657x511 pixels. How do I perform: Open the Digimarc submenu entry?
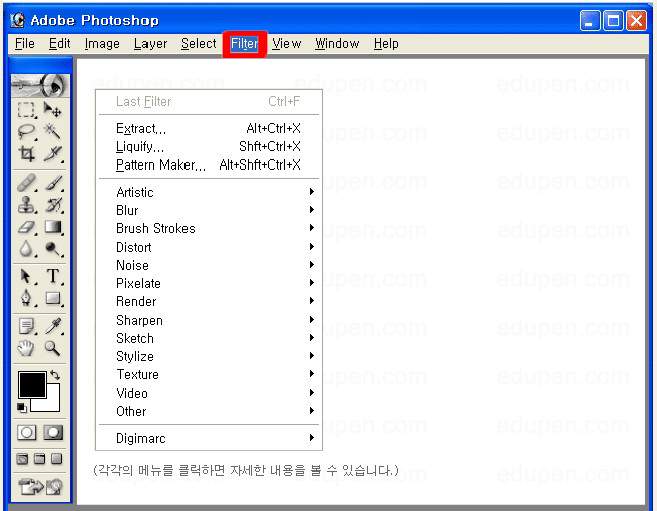[x=209, y=439]
